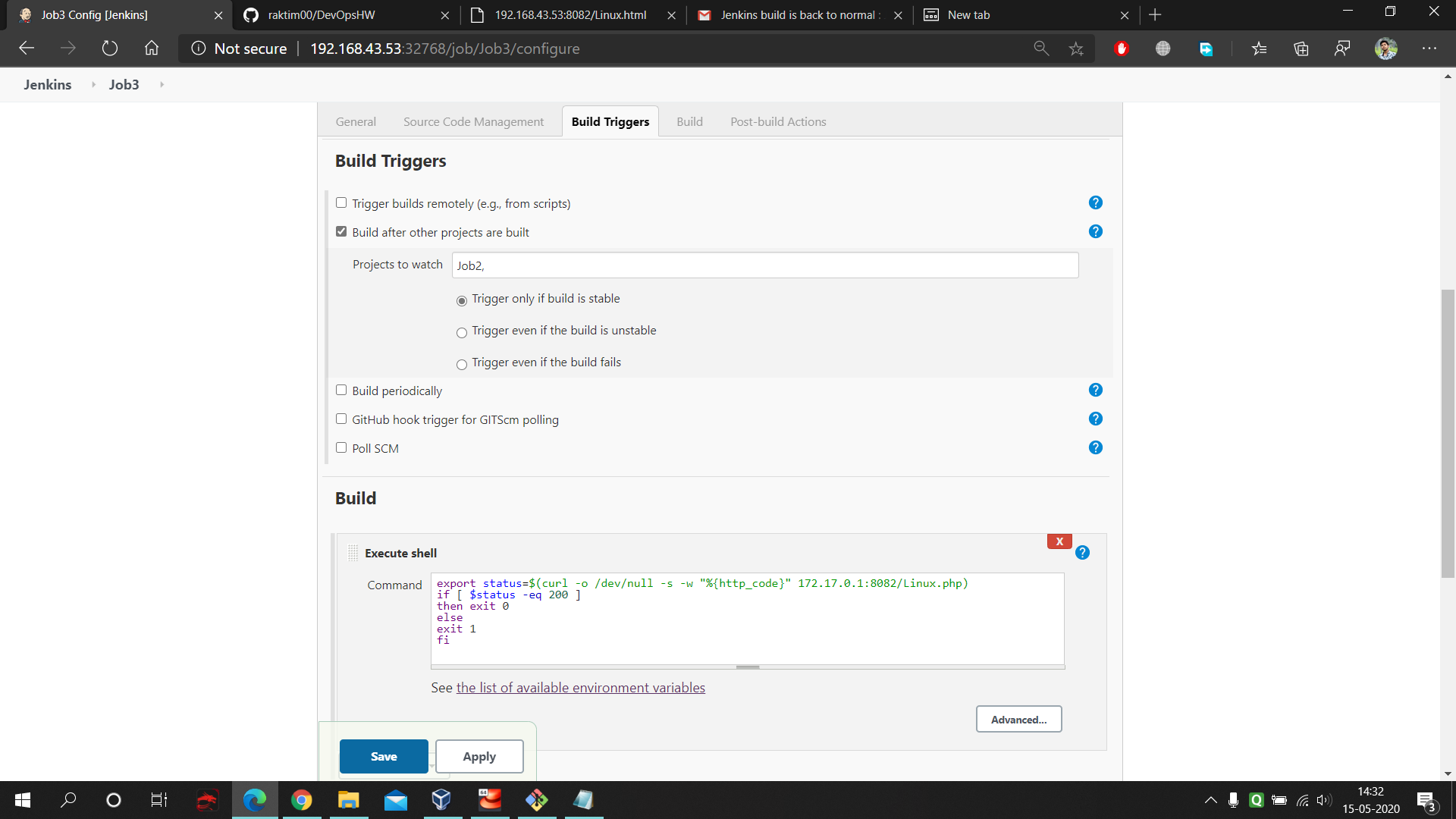Delete the Execute shell build step
This screenshot has height=819, width=1456.
pyautogui.click(x=1059, y=541)
